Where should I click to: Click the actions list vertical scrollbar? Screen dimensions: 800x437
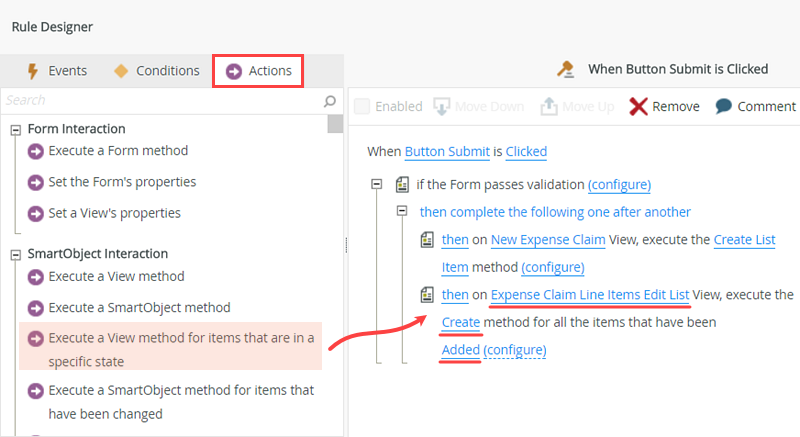[335, 260]
